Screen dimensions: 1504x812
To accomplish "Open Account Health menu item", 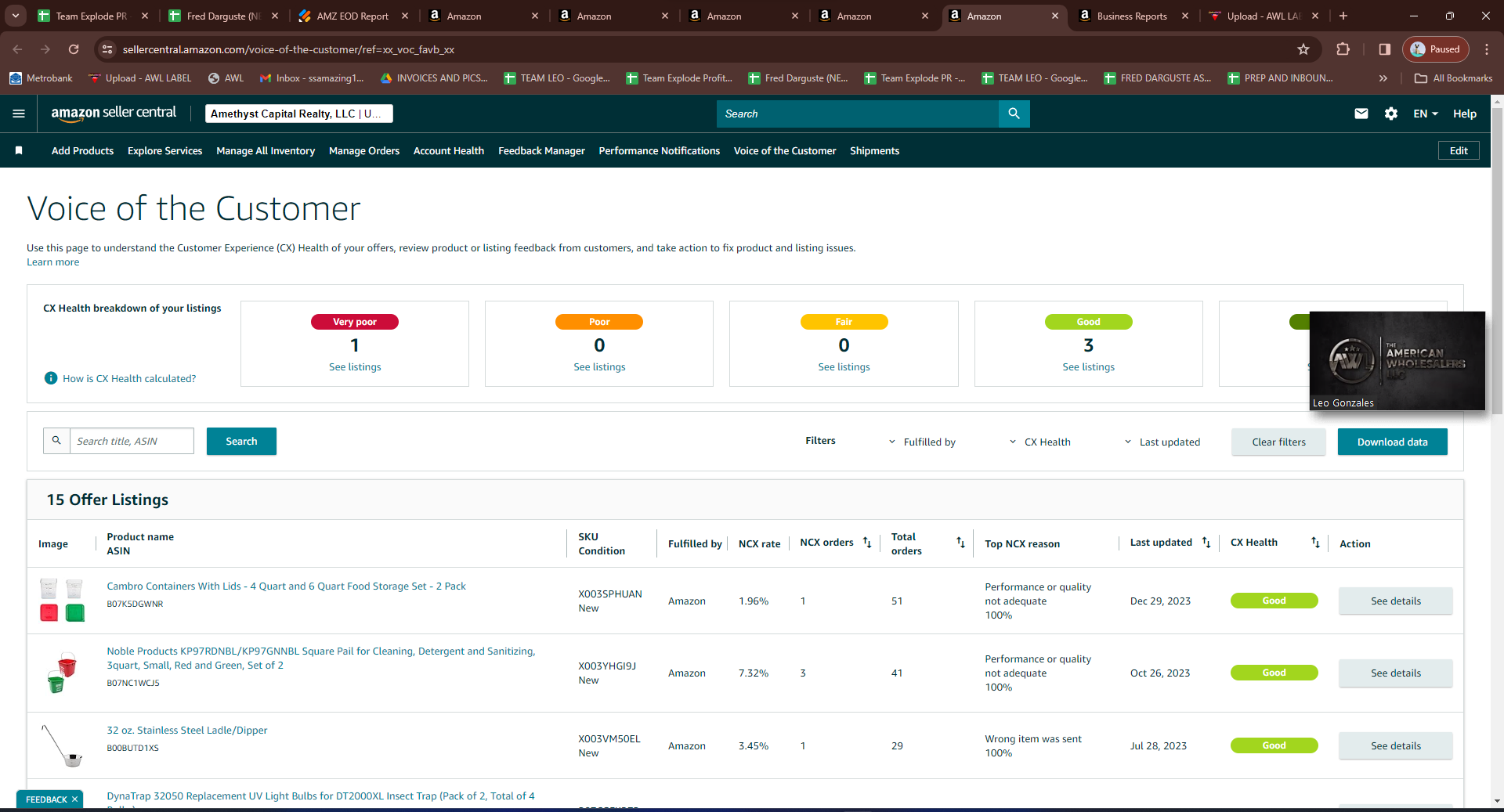I will pyautogui.click(x=449, y=150).
